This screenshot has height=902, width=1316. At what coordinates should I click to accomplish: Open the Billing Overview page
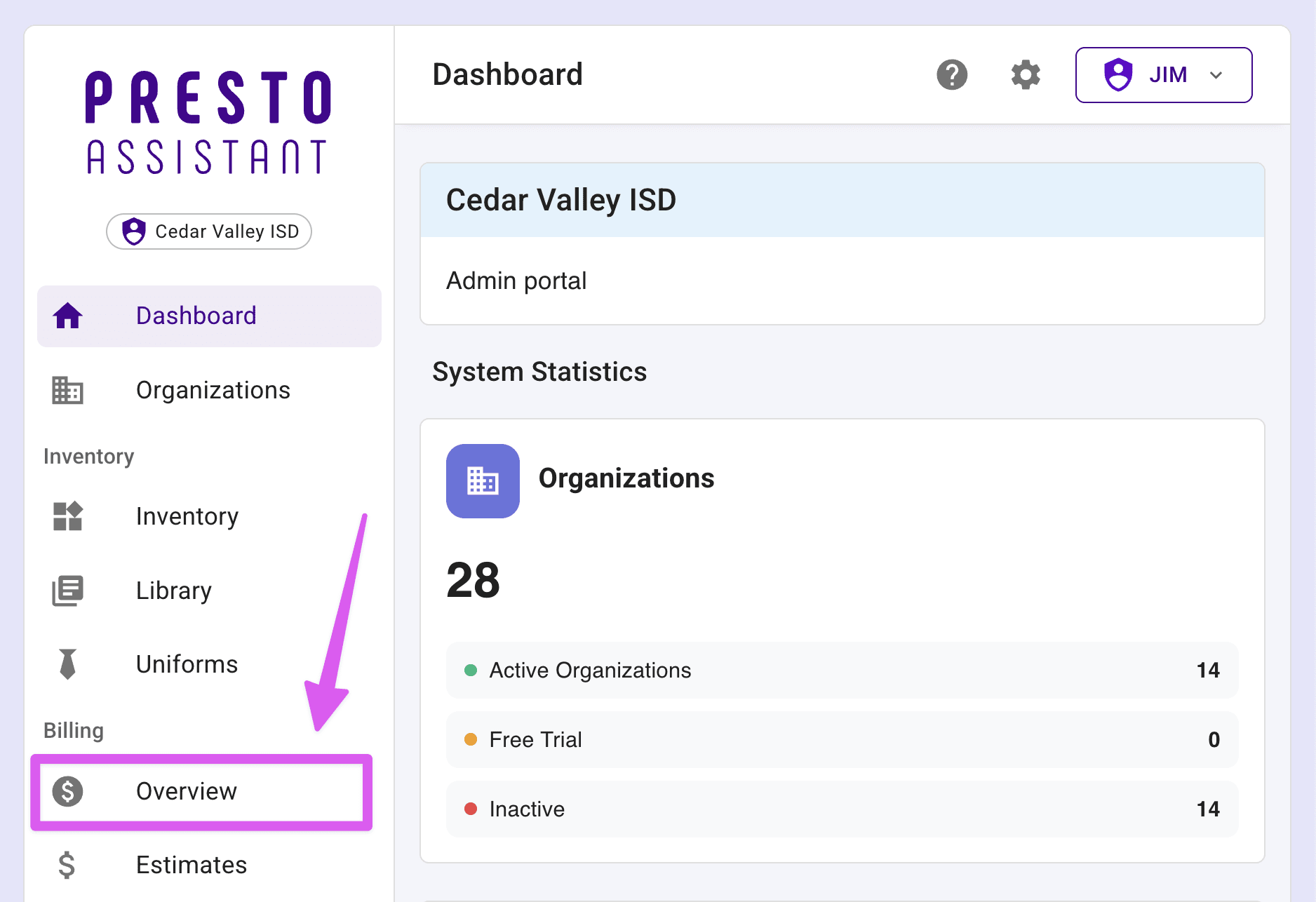pyautogui.click(x=187, y=791)
